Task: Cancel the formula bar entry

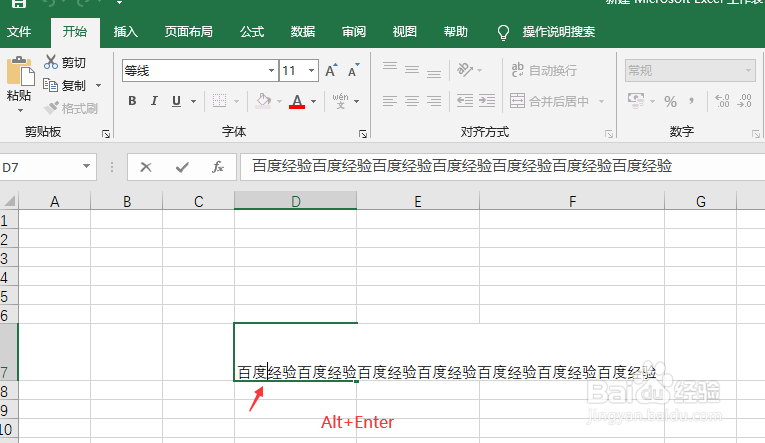Action: (146, 167)
